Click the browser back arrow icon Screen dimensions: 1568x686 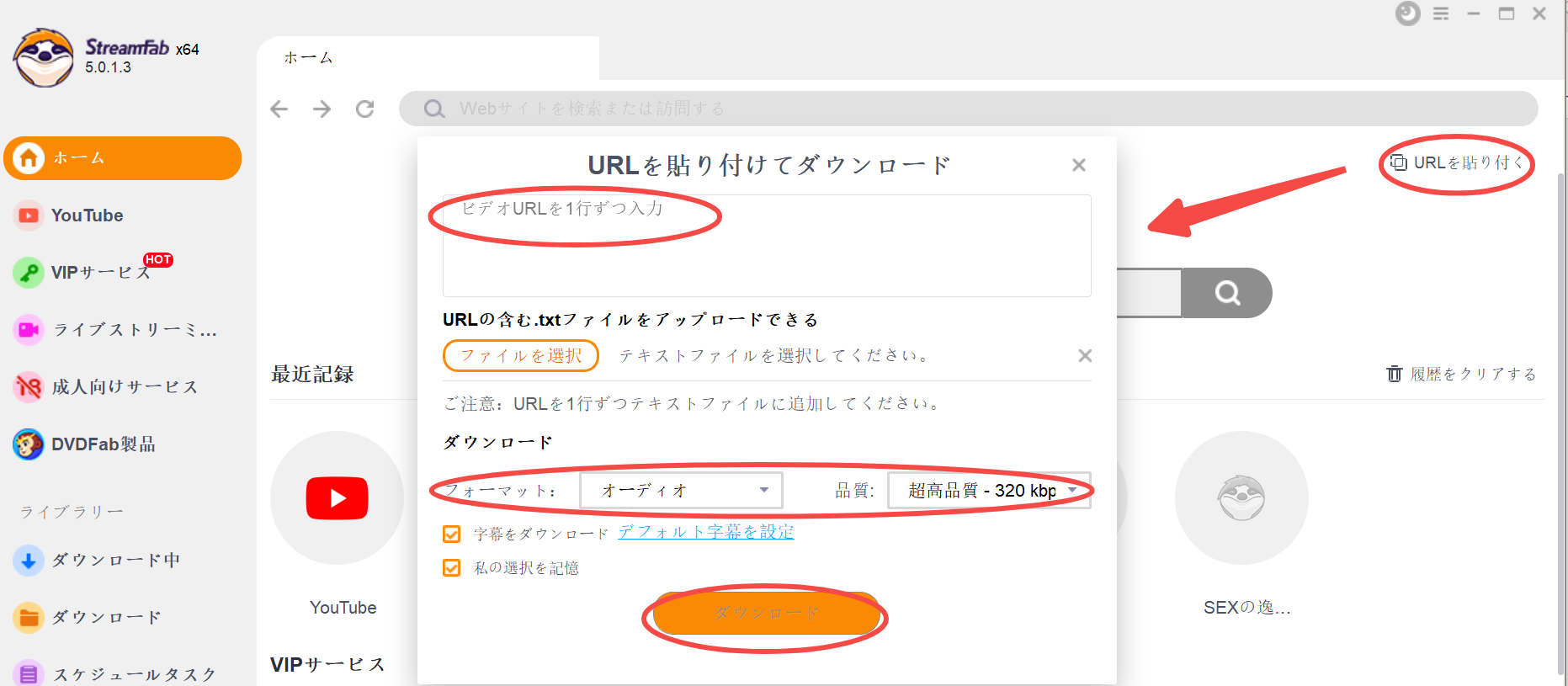(279, 109)
